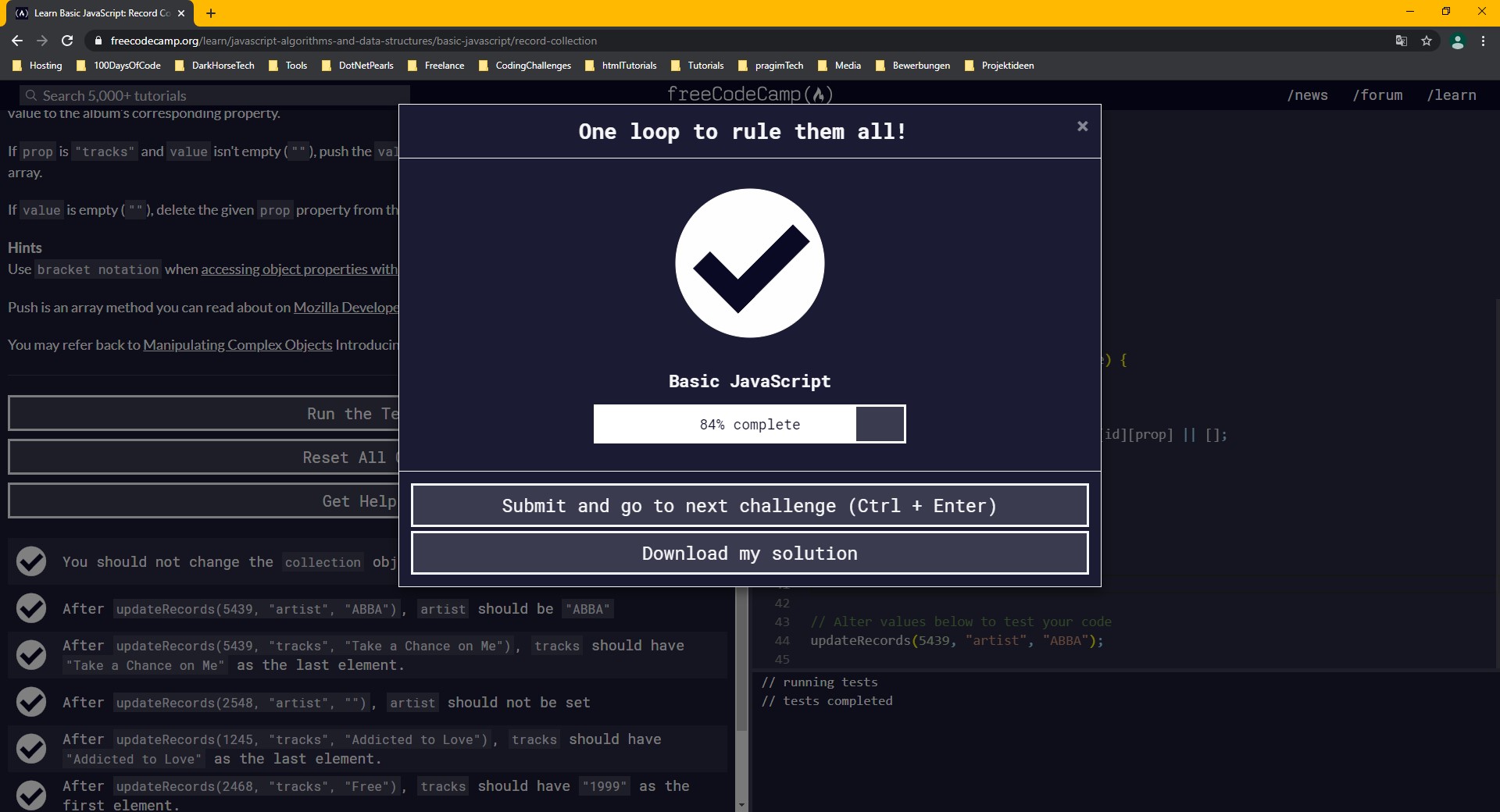This screenshot has width=1500, height=812.
Task: Click the bookmark folder icon next to Tools
Action: (273, 66)
